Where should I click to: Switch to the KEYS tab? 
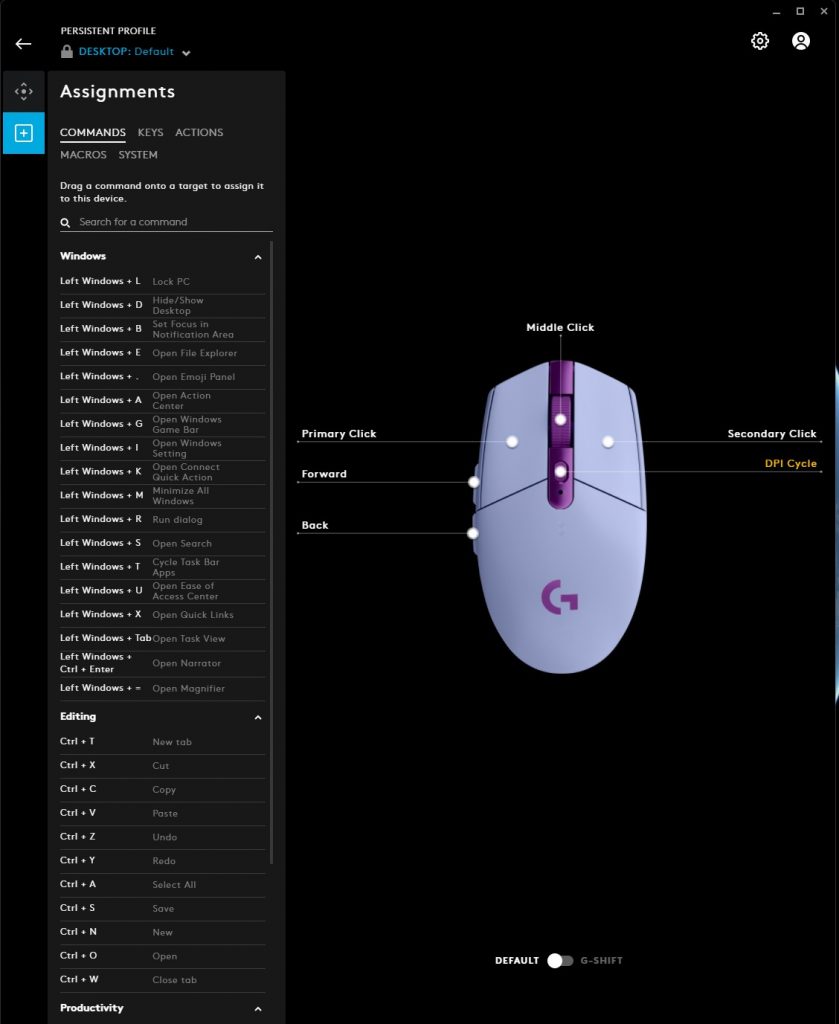click(150, 133)
